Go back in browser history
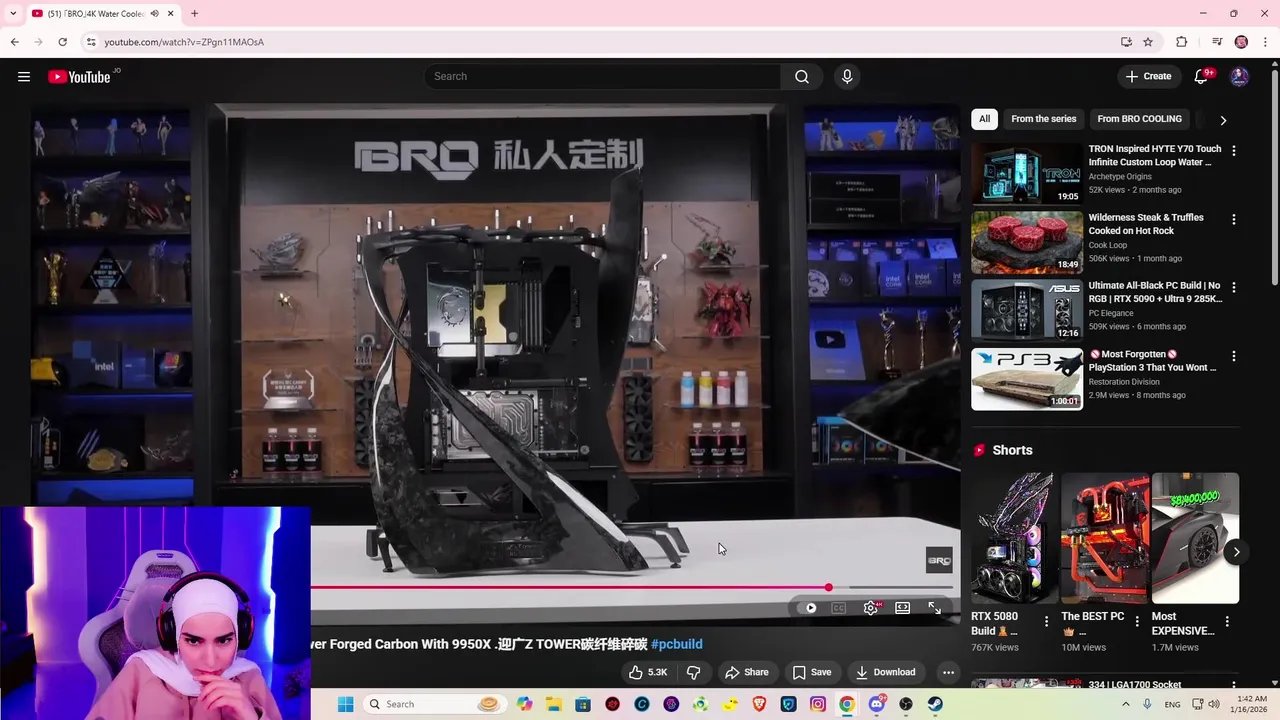This screenshot has width=1280, height=720. click(x=14, y=42)
